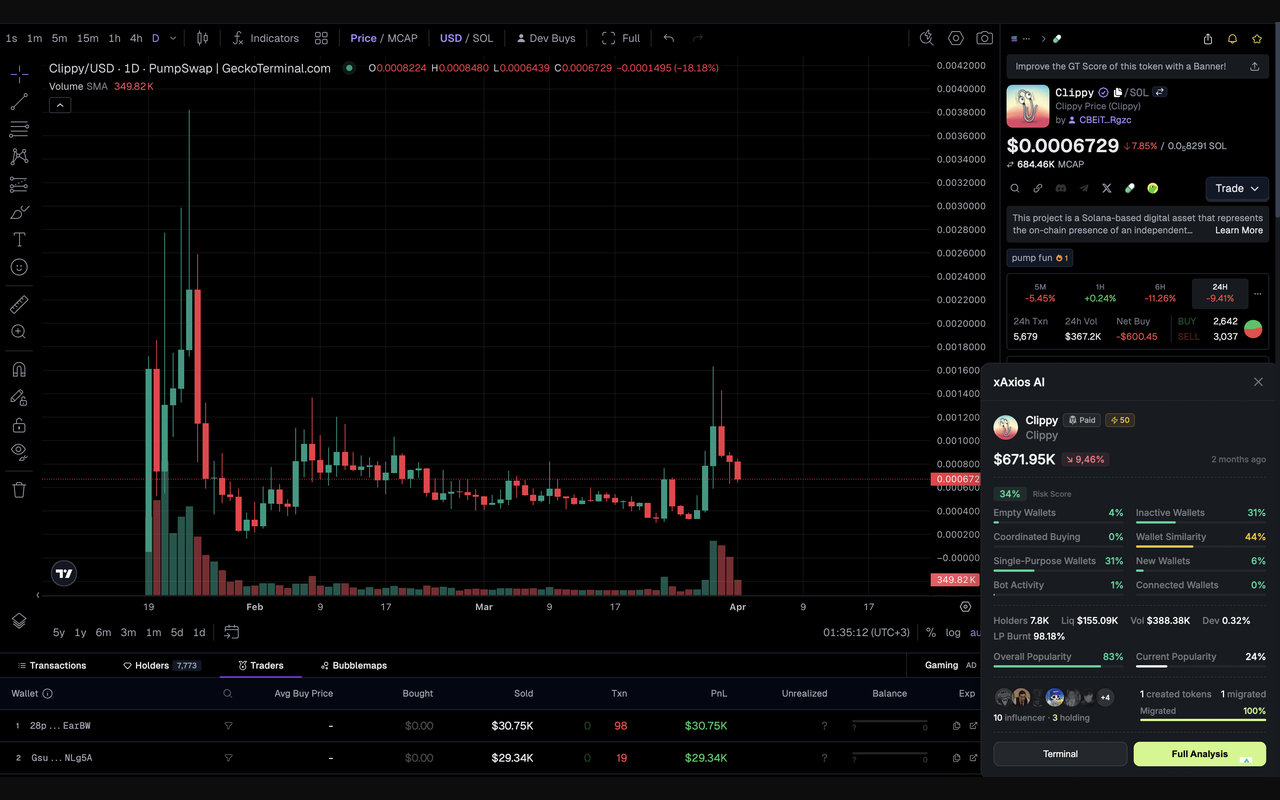Open the Fibonacci retracement tool
1280x800 pixels.
click(19, 129)
